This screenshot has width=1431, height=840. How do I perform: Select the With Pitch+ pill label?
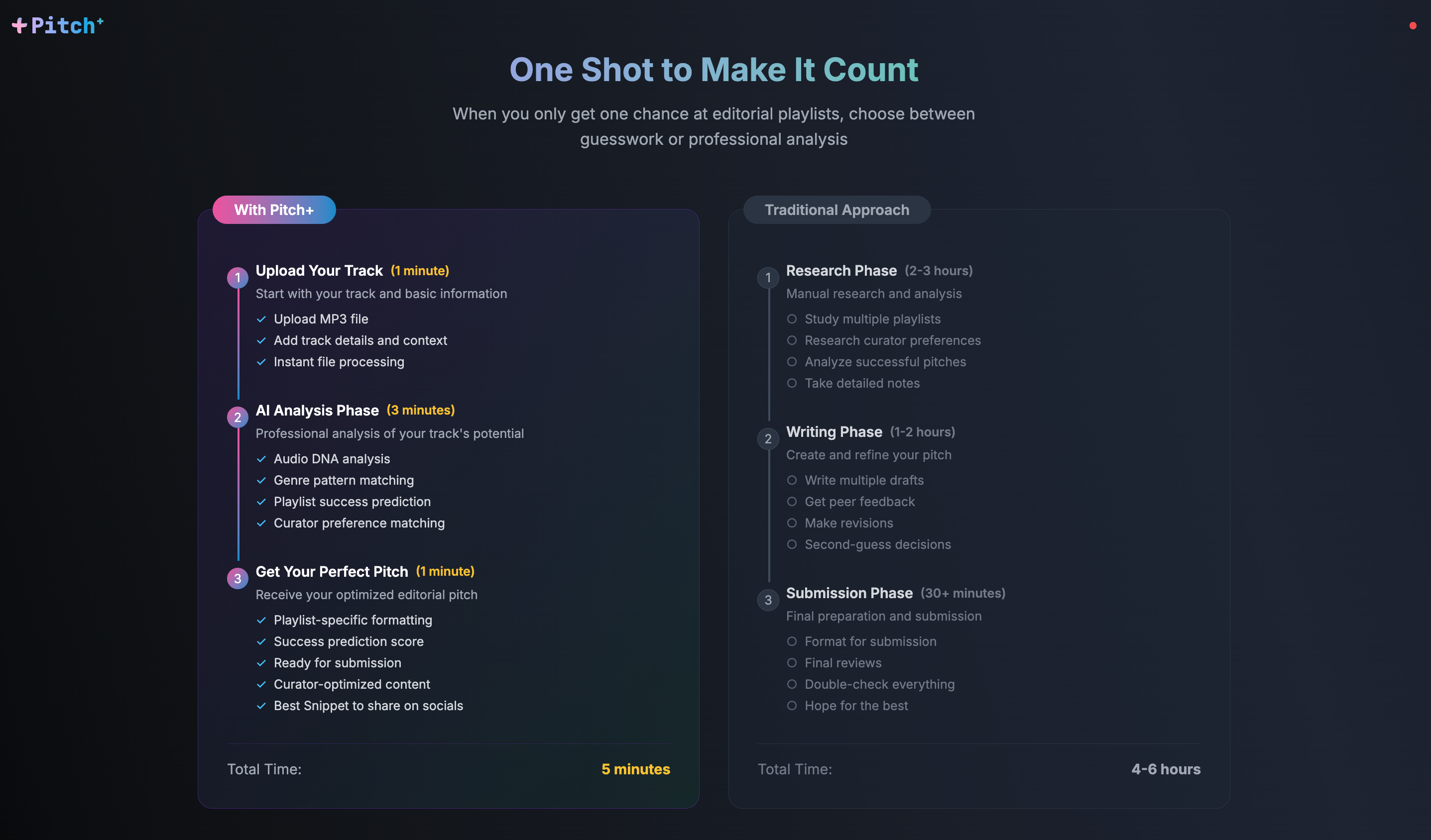click(274, 210)
